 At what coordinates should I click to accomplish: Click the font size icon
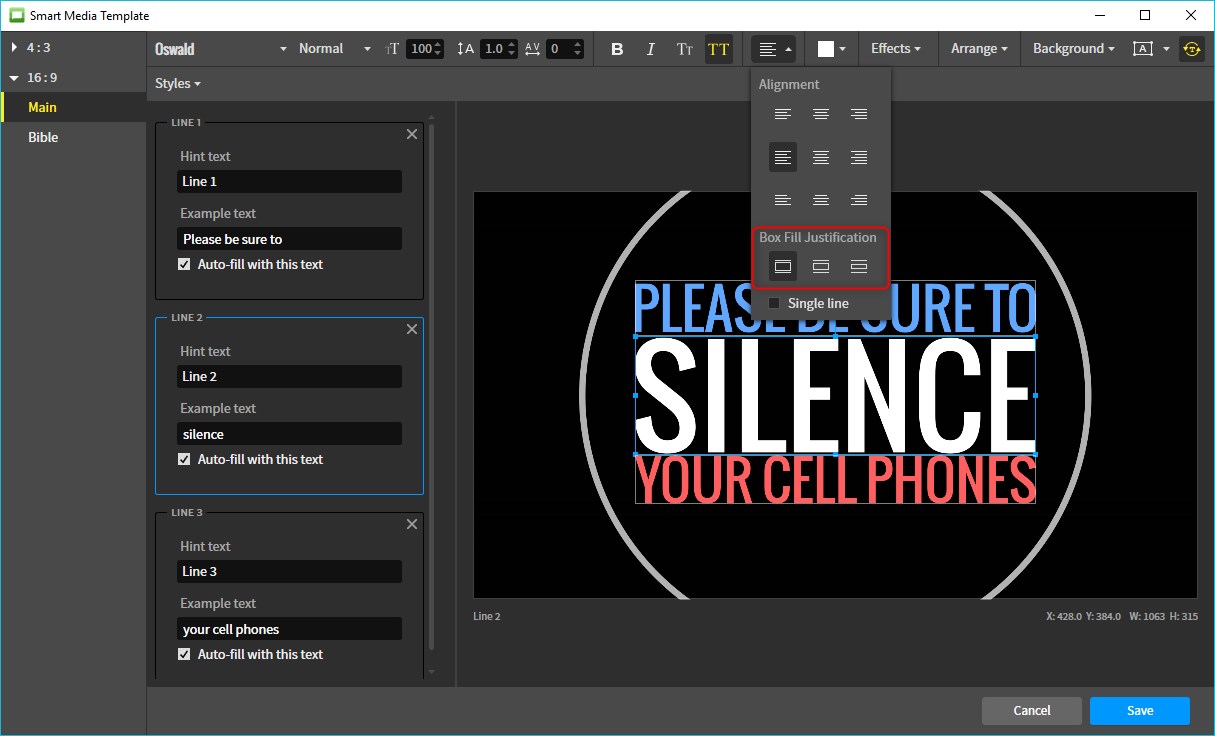[392, 49]
